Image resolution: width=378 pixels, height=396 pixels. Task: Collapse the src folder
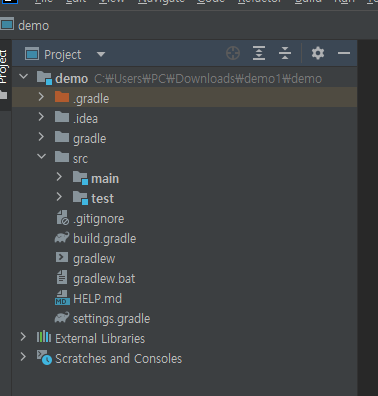(41, 156)
